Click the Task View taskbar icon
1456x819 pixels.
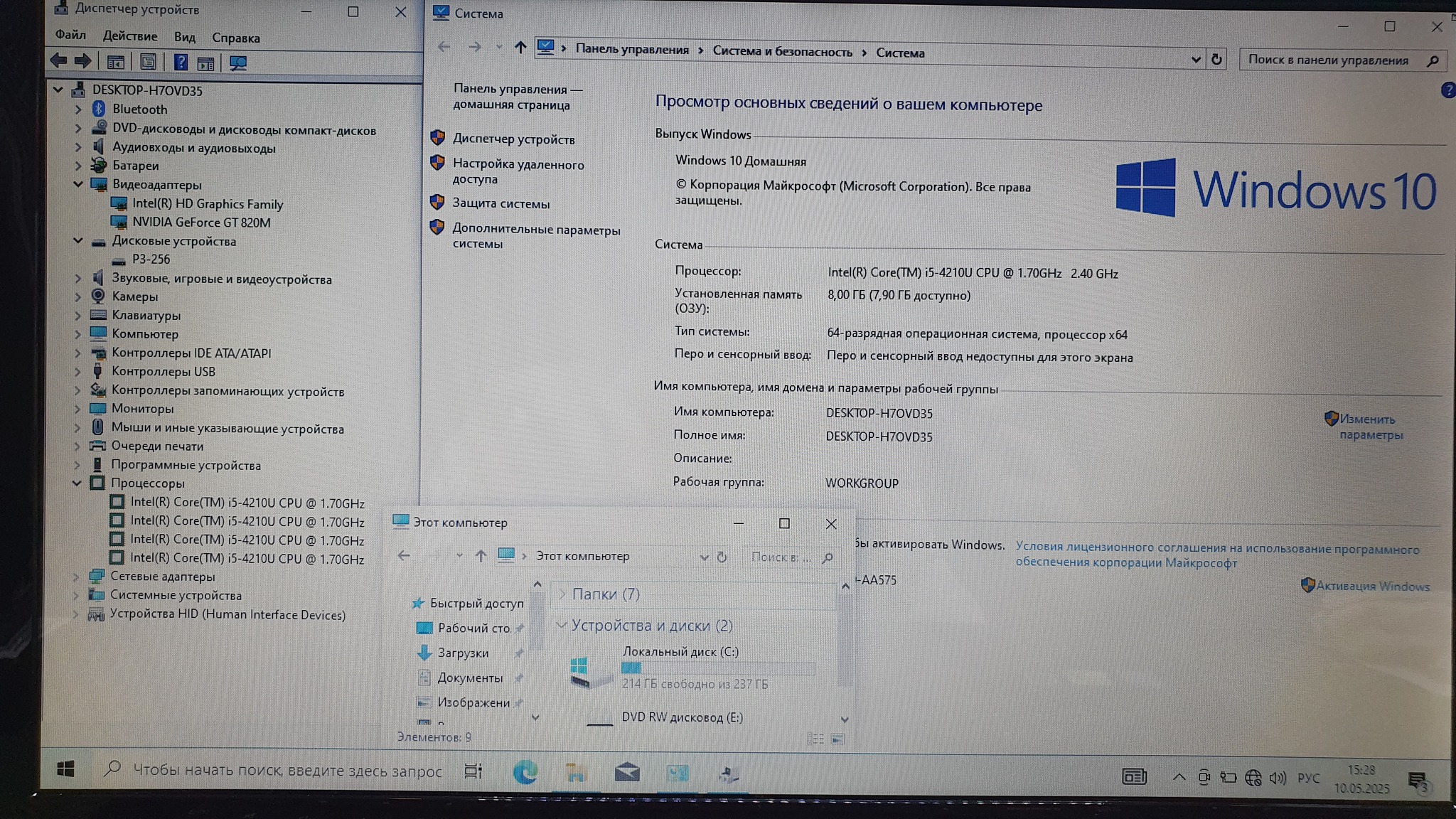473,771
